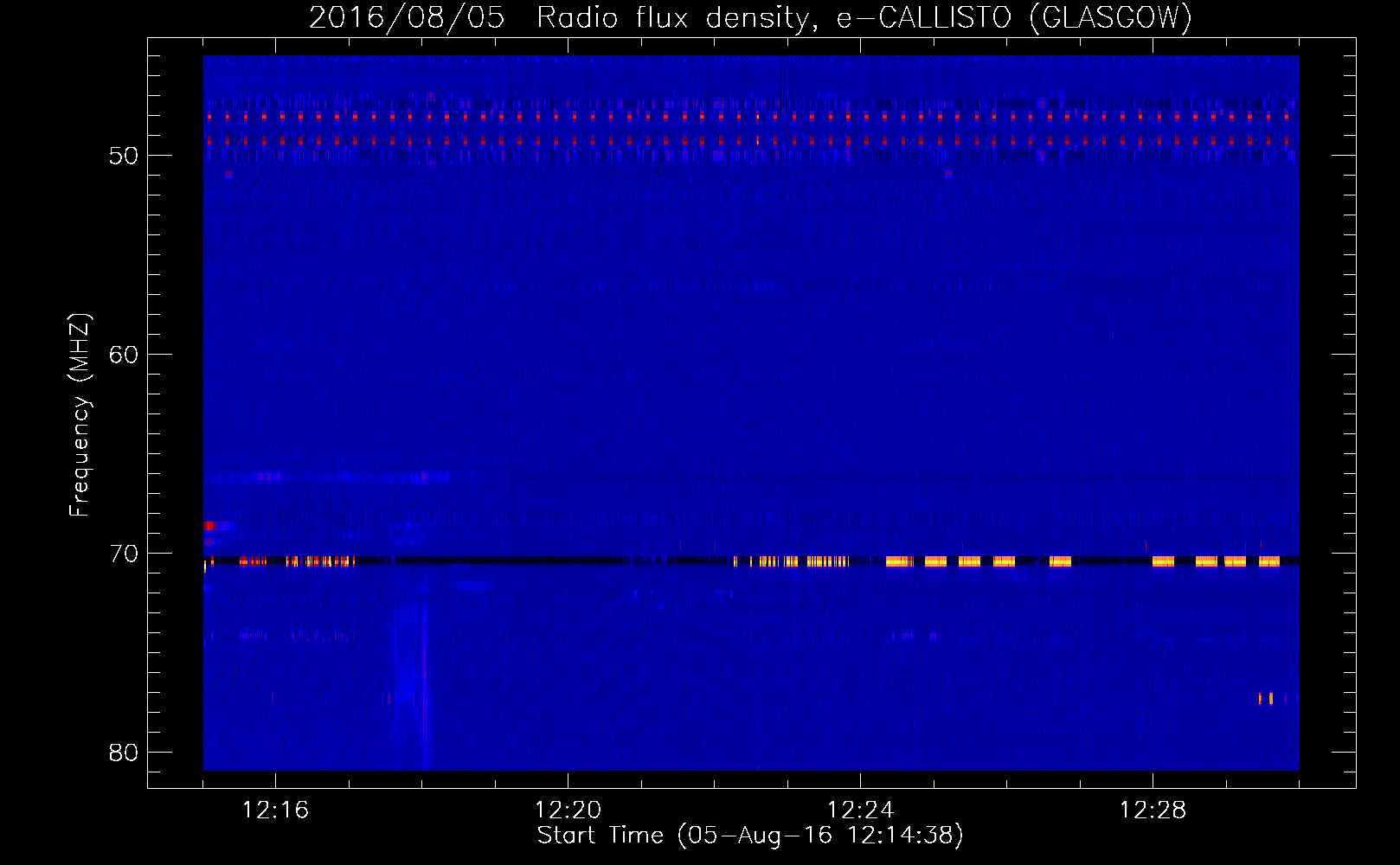Click the yellow spots near 77 MHz at 12:29
Image resolution: width=1400 pixels, height=865 pixels.
(x=1266, y=698)
